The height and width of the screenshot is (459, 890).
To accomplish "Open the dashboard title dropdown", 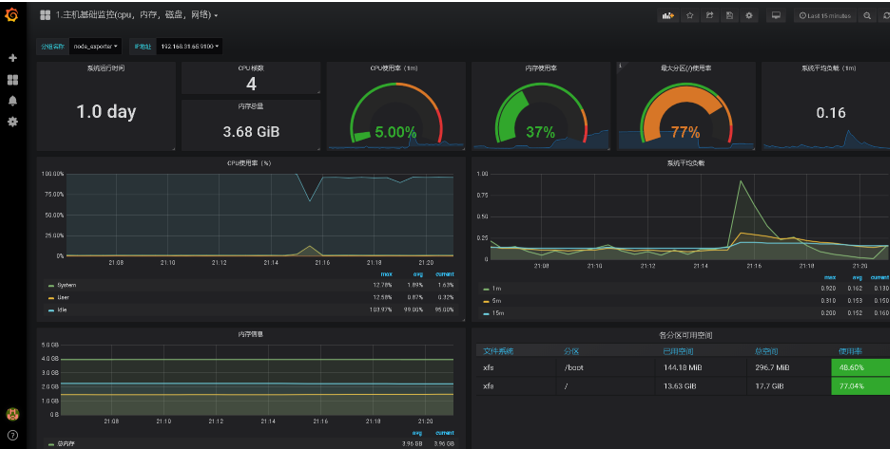I will (137, 15).
